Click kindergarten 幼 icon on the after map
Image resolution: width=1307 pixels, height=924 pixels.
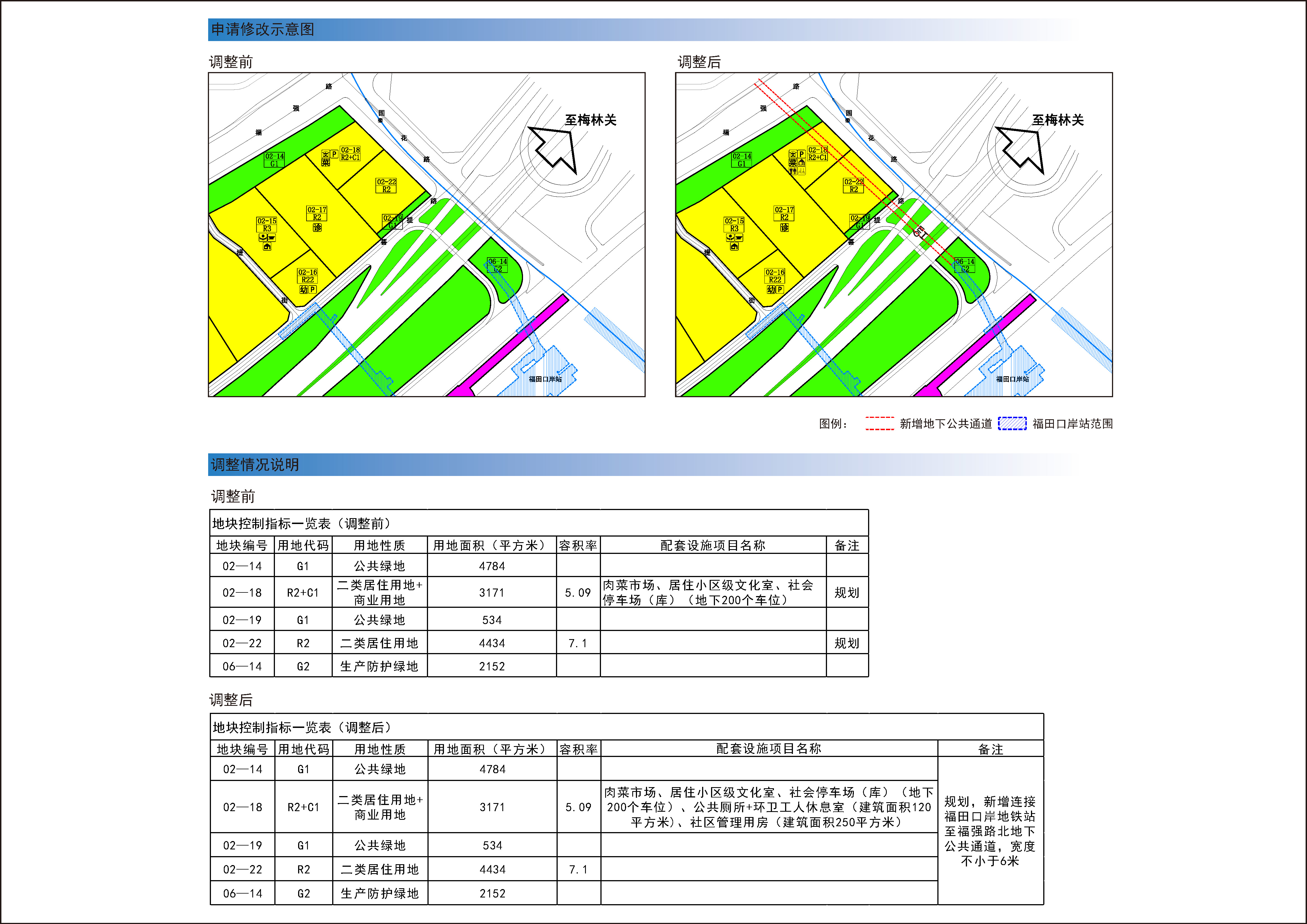771,290
